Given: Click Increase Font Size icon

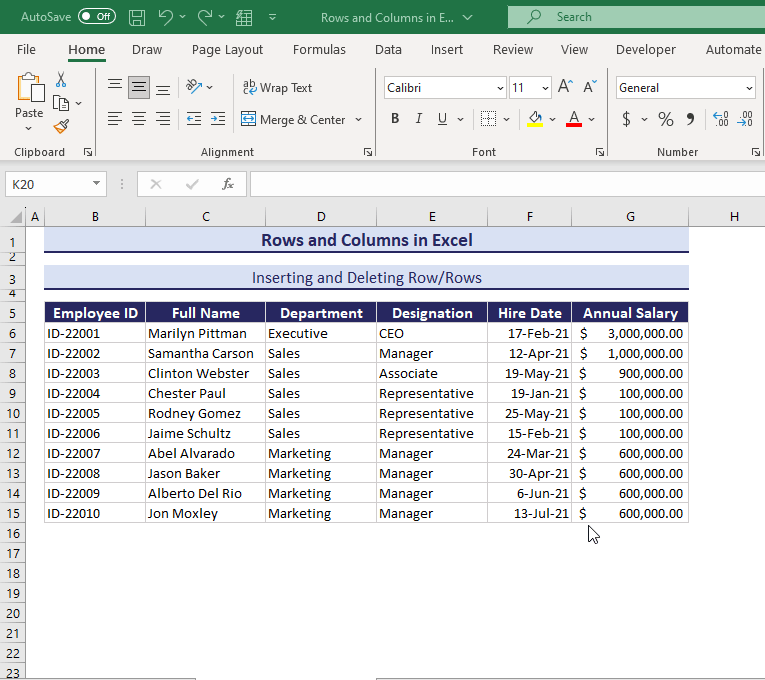Looking at the screenshot, I should coord(565,87).
